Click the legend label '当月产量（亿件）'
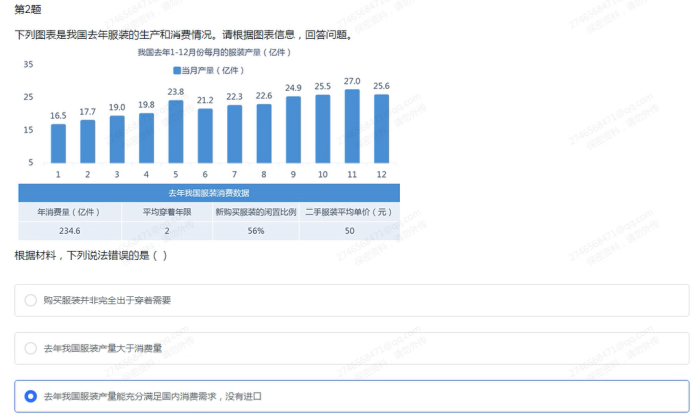Image resolution: width=692 pixels, height=416 pixels. click(214, 70)
